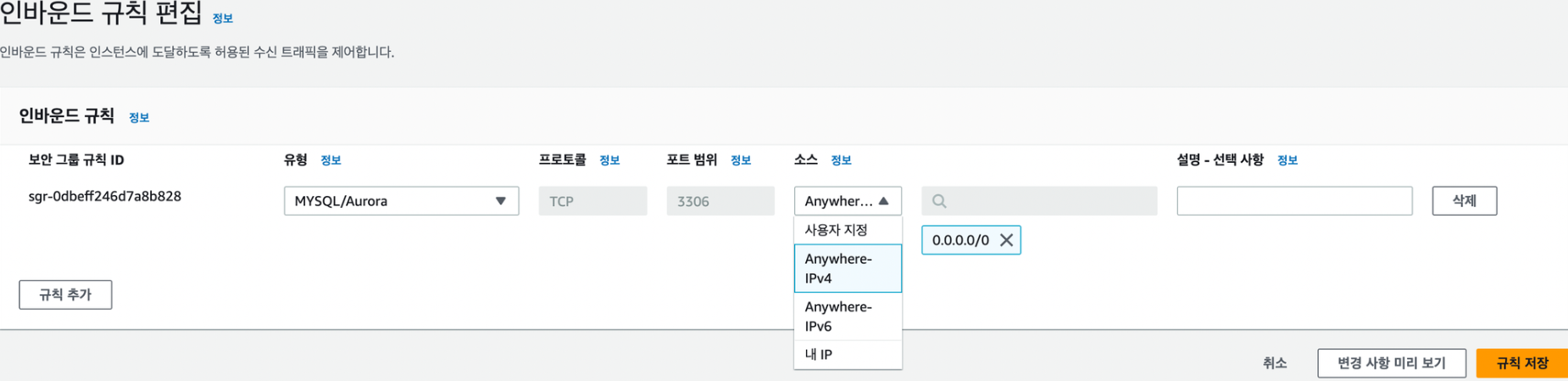Click 삭제 button for the rule
Image resolution: width=1568 pixels, height=381 pixels.
pos(1464,201)
